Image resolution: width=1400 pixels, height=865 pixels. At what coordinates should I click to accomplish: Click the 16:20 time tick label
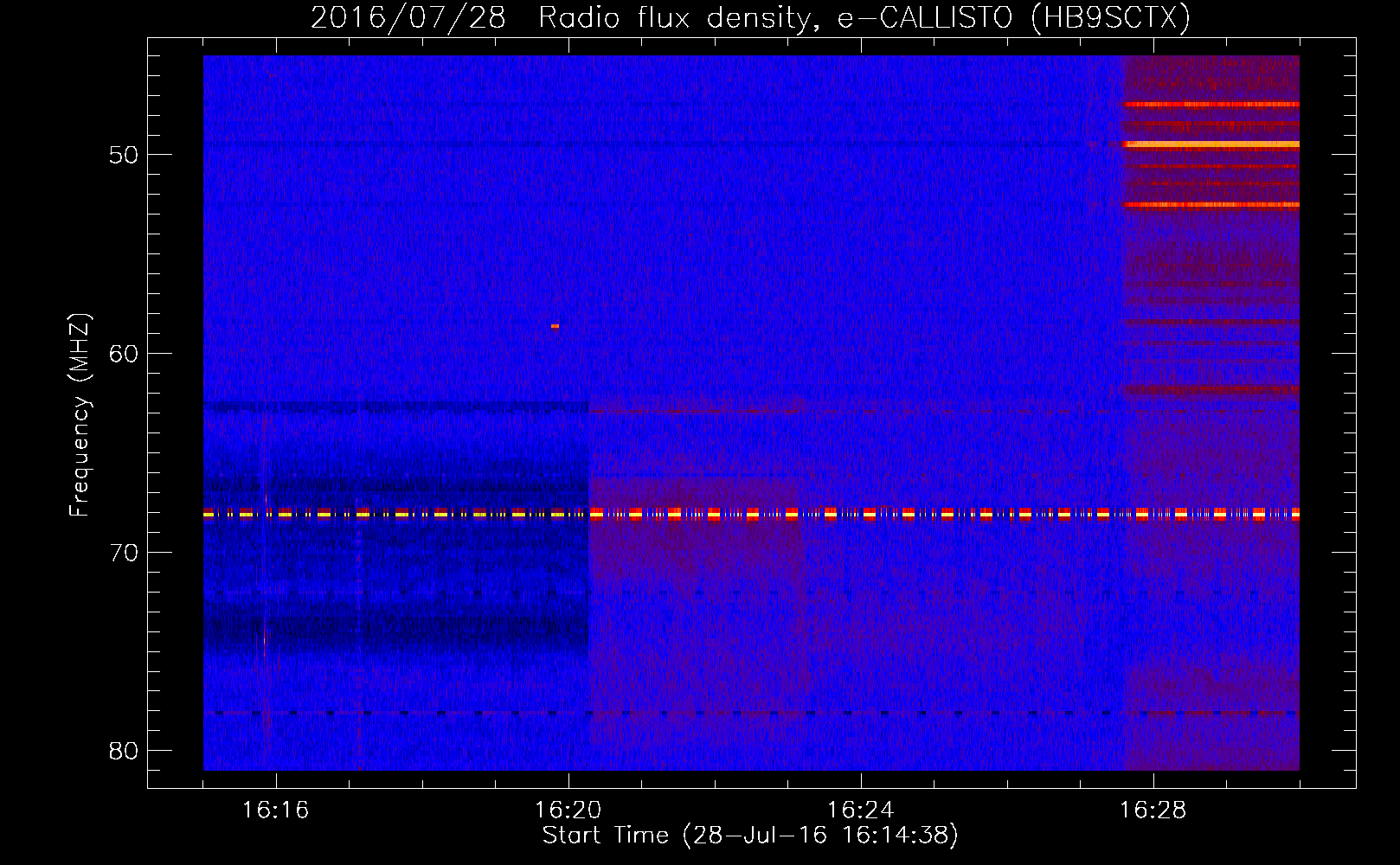(x=568, y=810)
